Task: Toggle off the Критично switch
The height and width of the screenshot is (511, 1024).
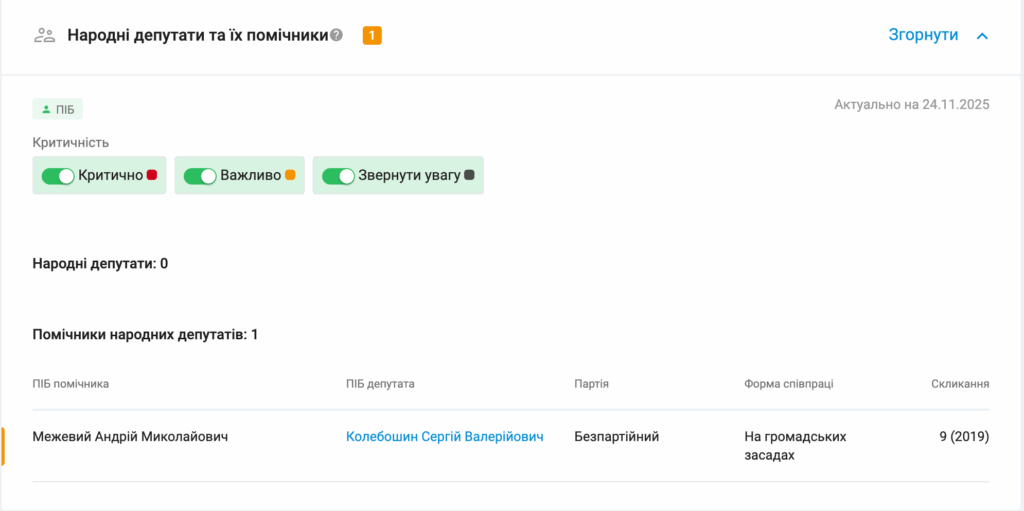Action: pos(58,176)
